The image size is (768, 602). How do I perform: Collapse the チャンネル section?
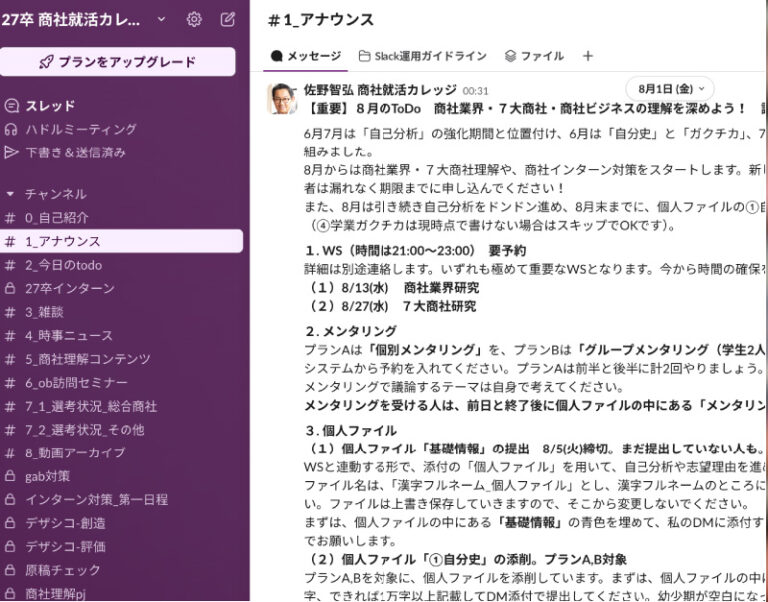(11, 194)
